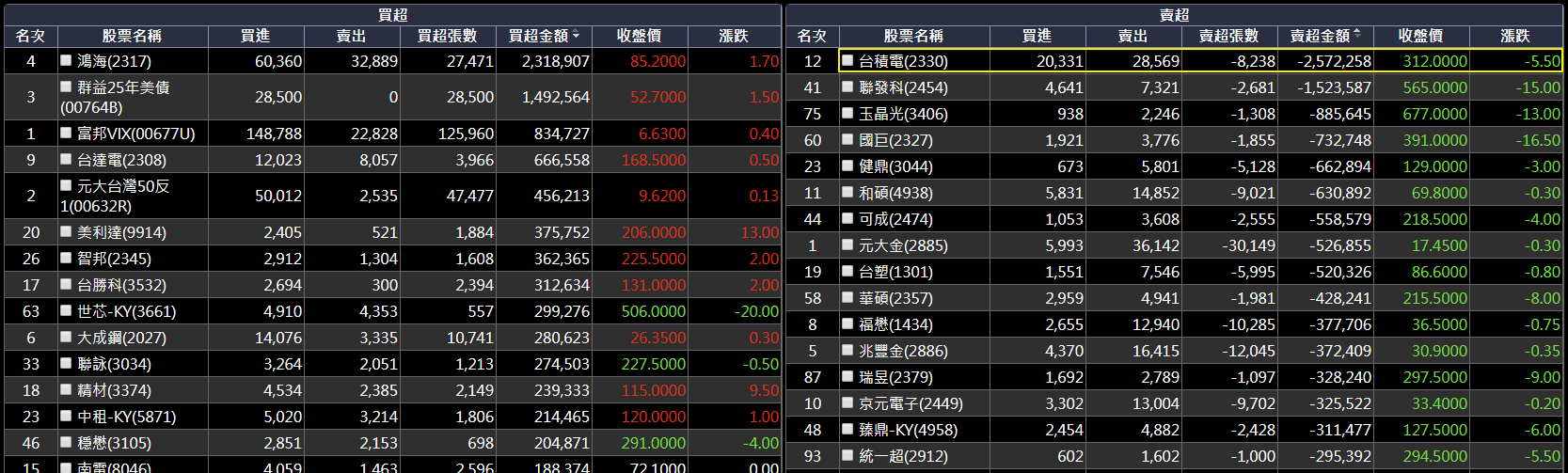Viewport: 1568px width, 473px height.
Task: Select stock name 玉晶光(3406)
Action: pyautogui.click(x=903, y=114)
